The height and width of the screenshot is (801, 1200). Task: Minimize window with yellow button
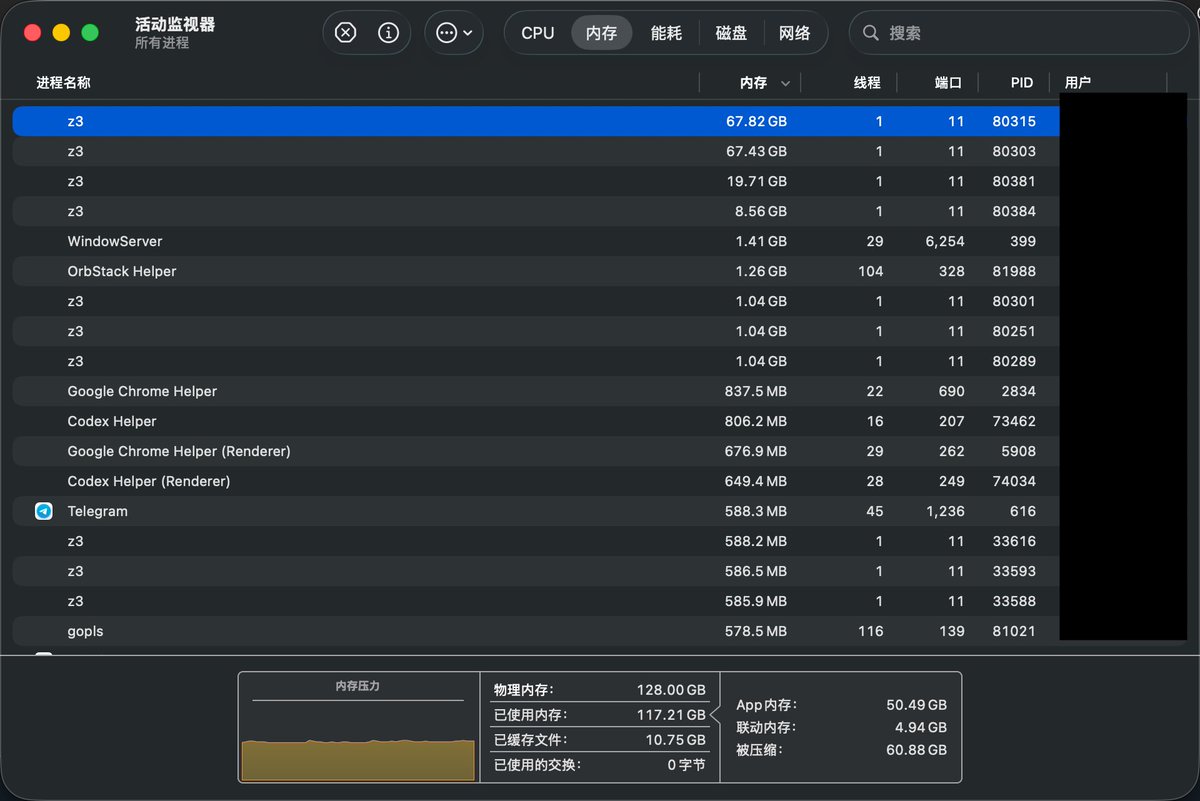tap(61, 33)
